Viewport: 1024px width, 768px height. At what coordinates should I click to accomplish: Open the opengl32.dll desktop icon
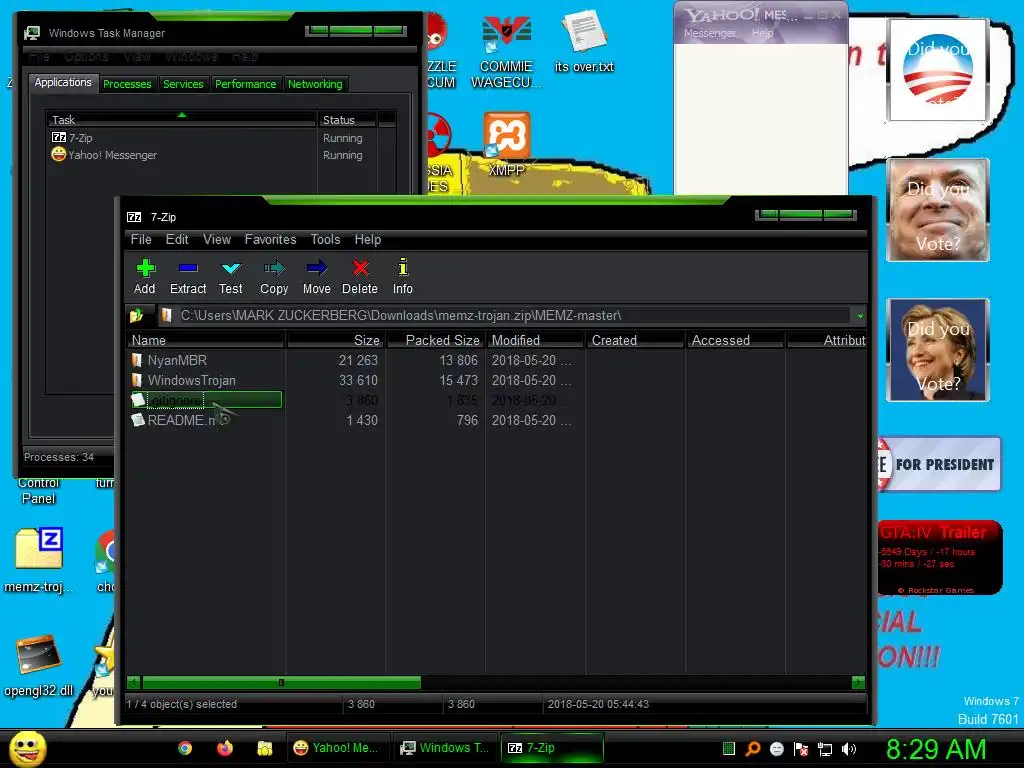(x=39, y=666)
